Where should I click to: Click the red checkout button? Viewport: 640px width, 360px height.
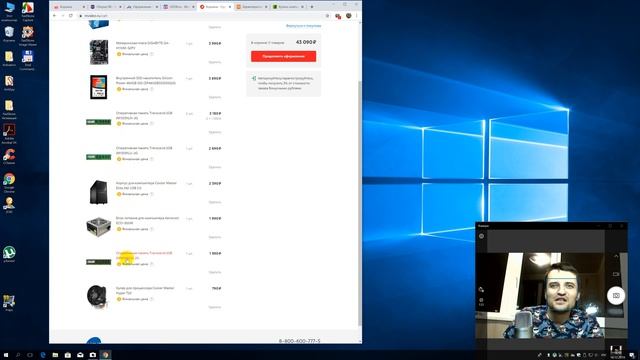click(283, 56)
